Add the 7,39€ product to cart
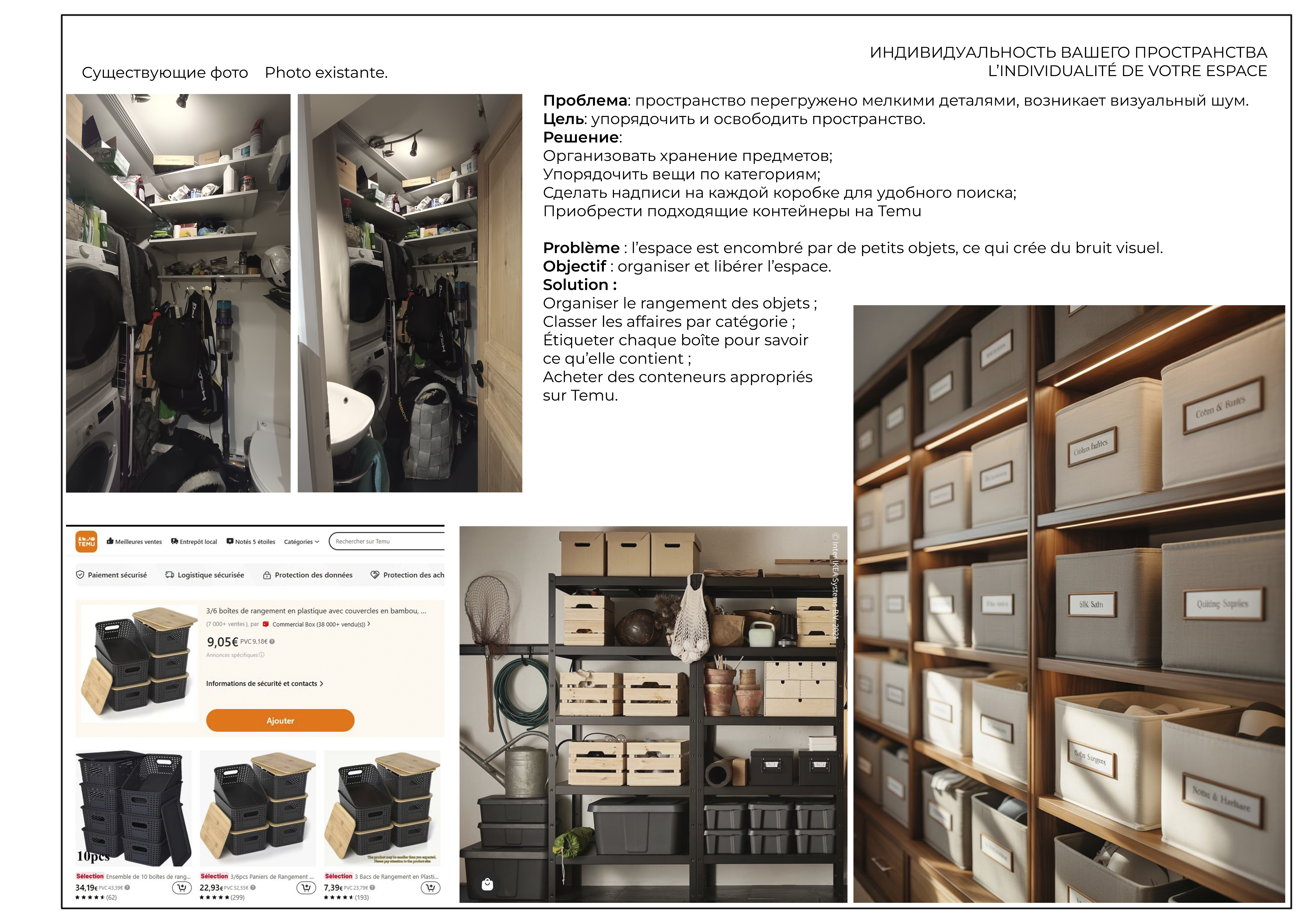 click(x=430, y=888)
